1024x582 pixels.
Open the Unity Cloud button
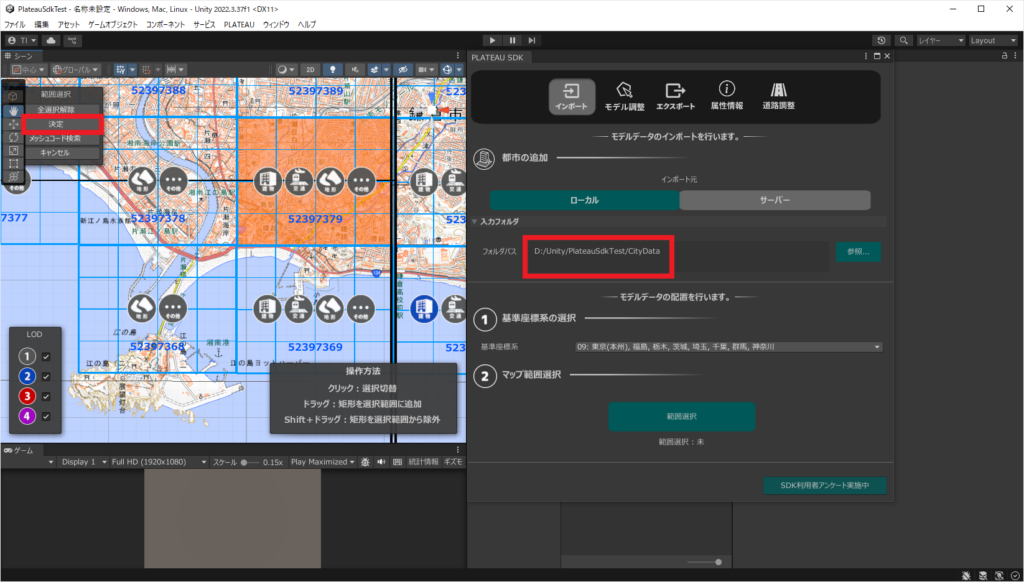pos(51,40)
